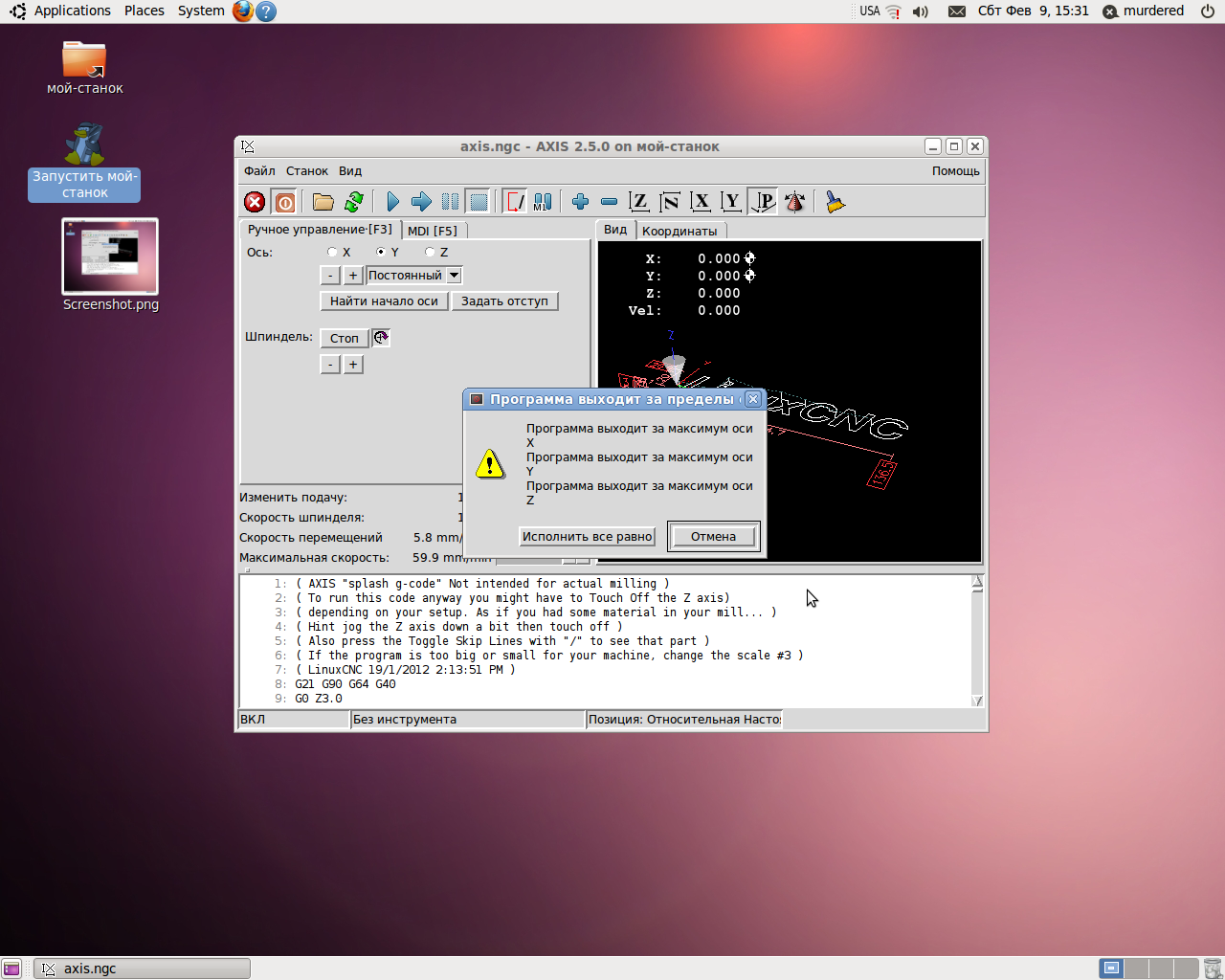Toggle the red Emergency Stop button
Image resolution: width=1225 pixels, height=980 pixels.
(255, 202)
